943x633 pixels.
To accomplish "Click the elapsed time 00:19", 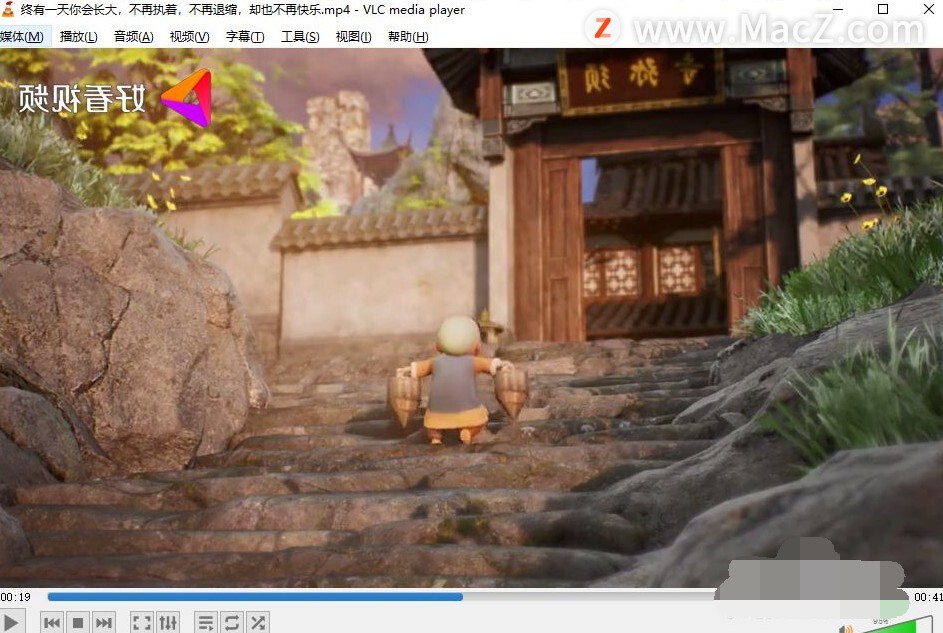I will [16, 597].
